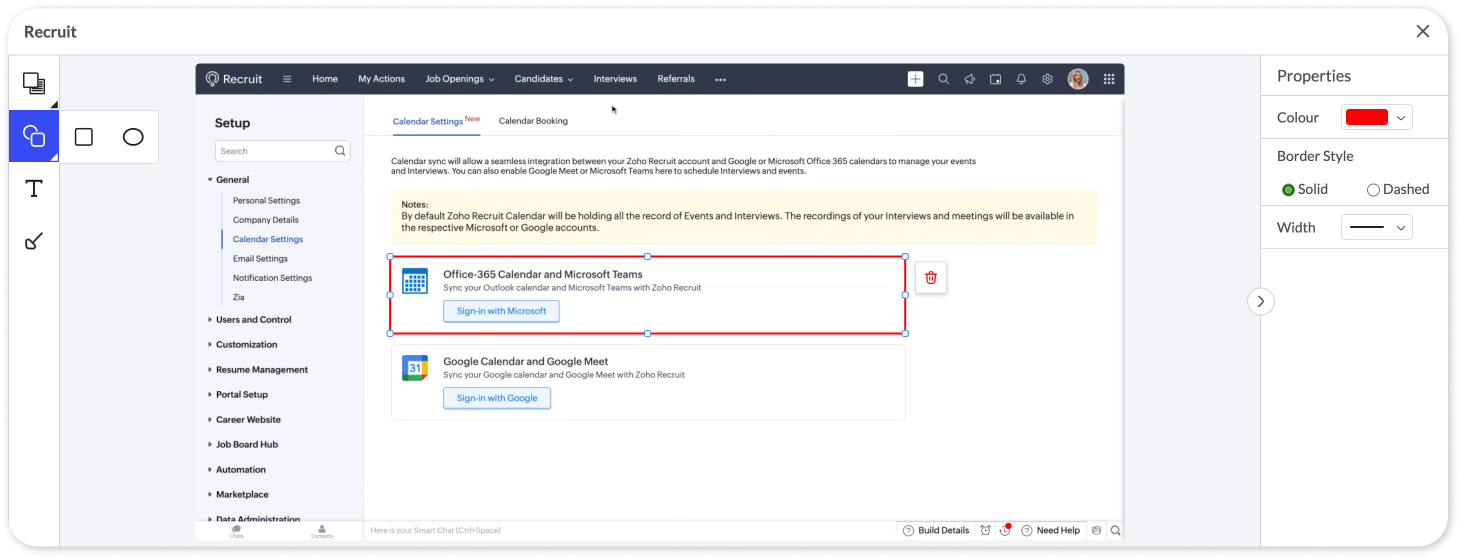Delete the selected red rectangle annotation

tap(931, 277)
